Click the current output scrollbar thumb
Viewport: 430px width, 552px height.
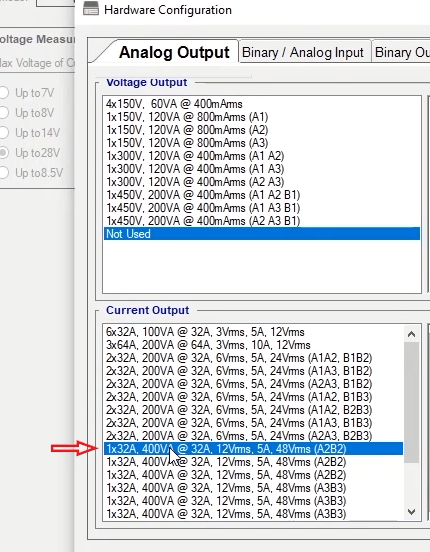click(411, 402)
